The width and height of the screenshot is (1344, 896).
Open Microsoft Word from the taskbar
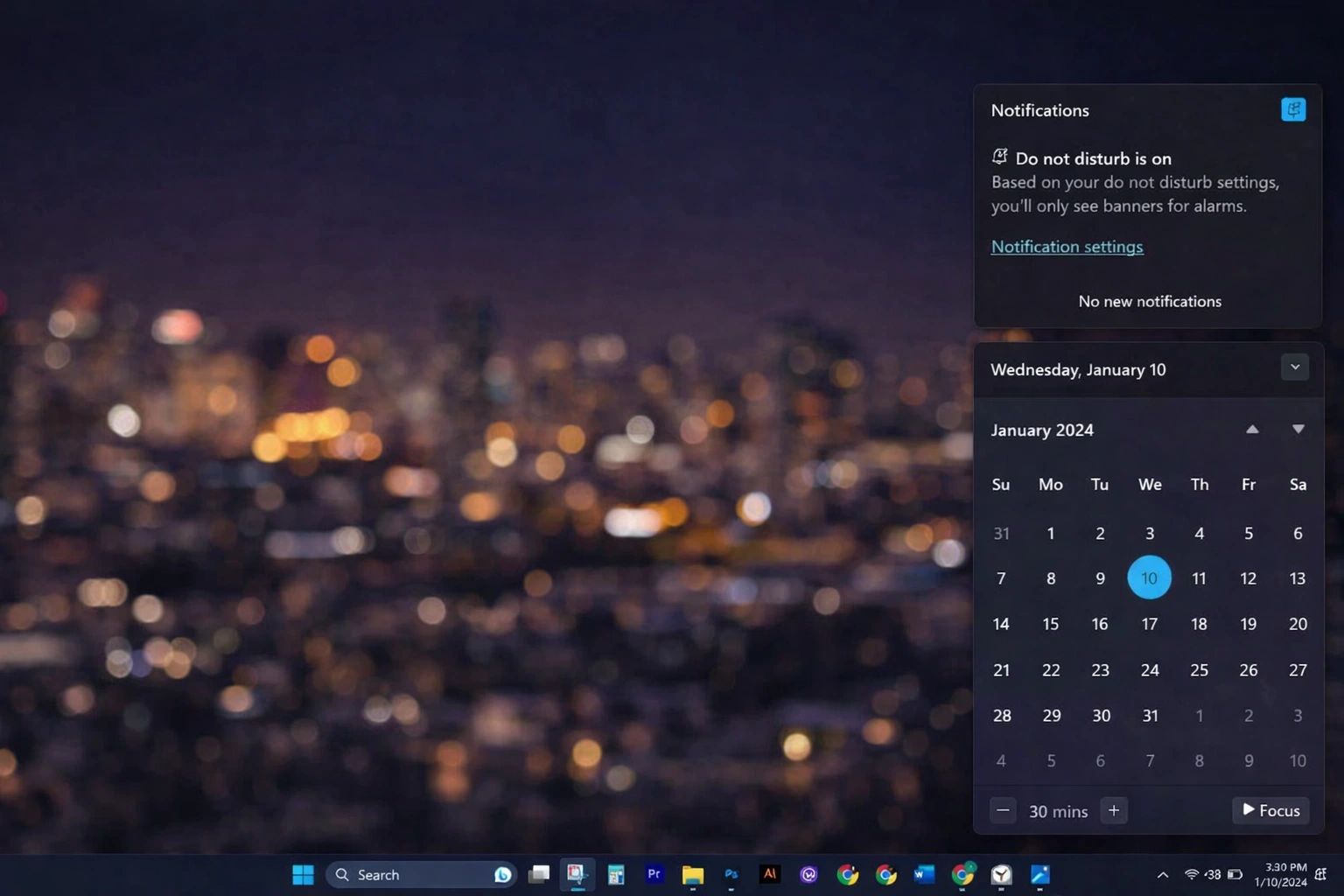coord(922,874)
